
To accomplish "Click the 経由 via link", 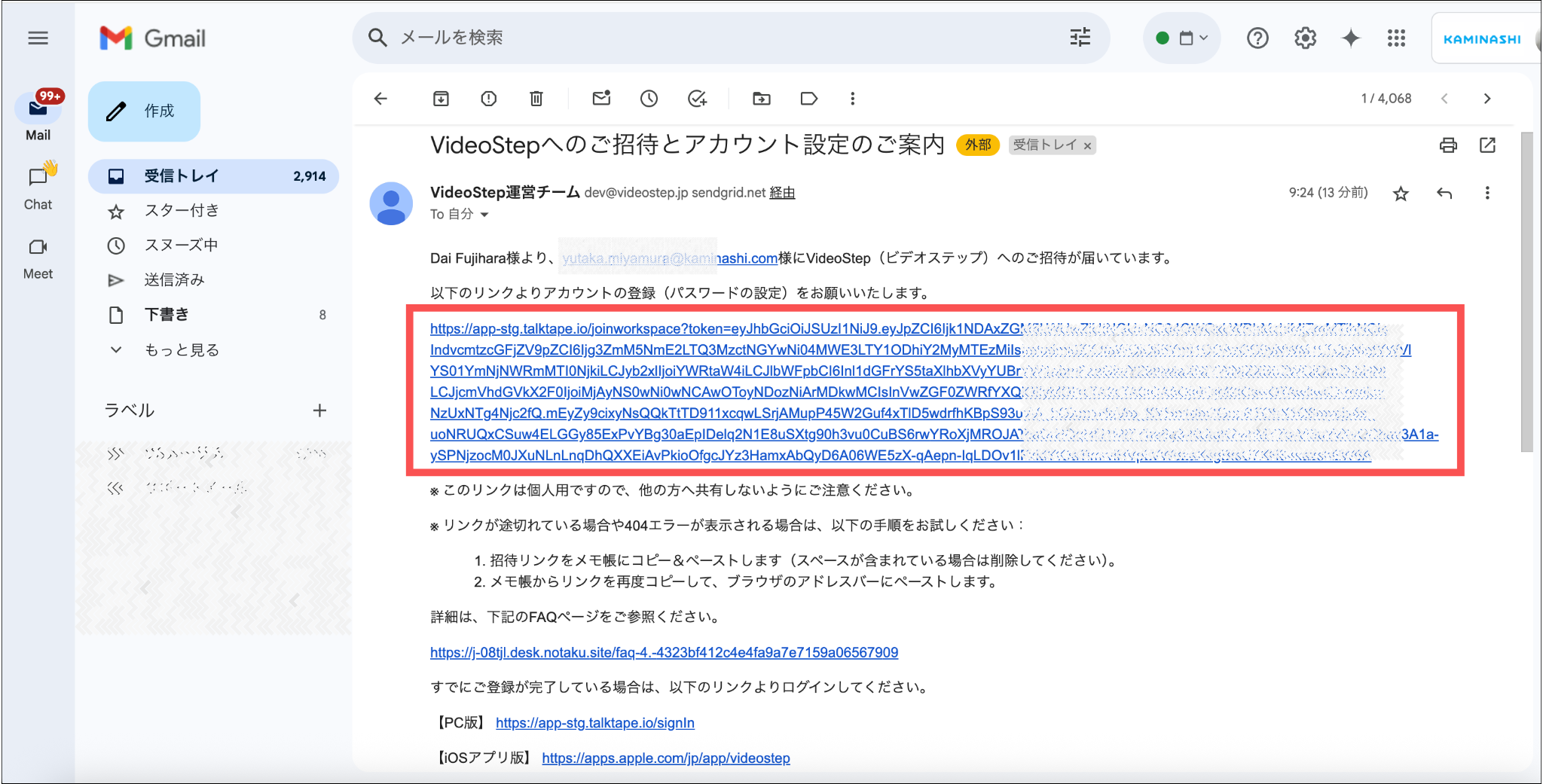I will click(782, 193).
